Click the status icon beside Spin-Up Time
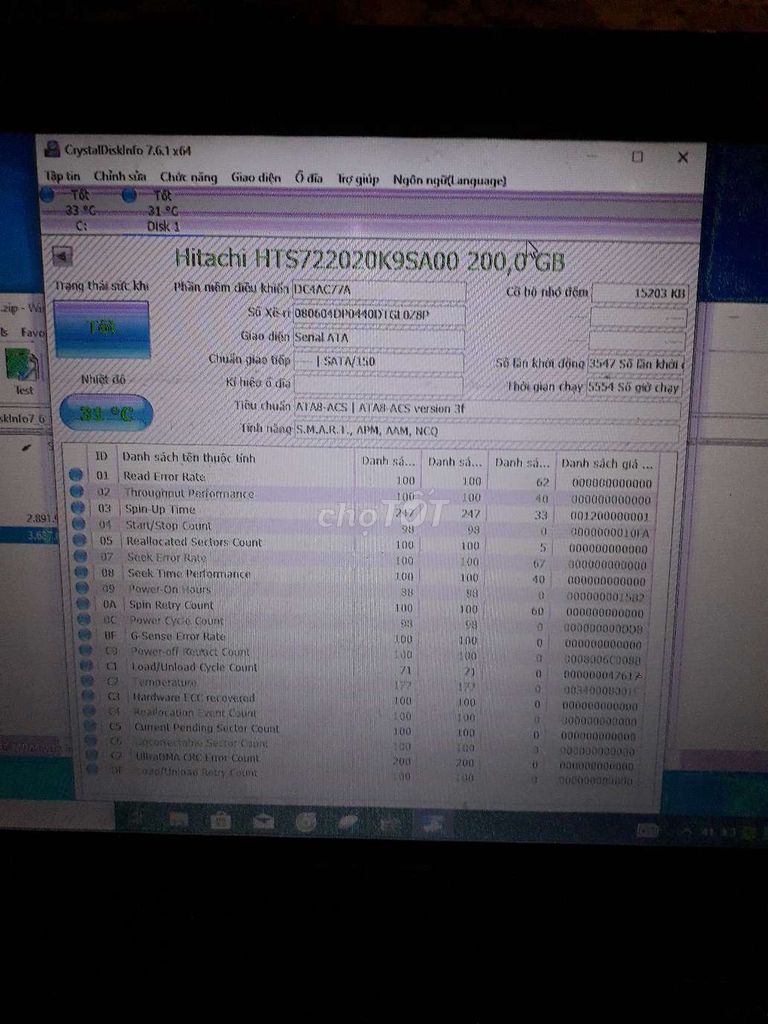The image size is (768, 1024). pyautogui.click(x=78, y=507)
